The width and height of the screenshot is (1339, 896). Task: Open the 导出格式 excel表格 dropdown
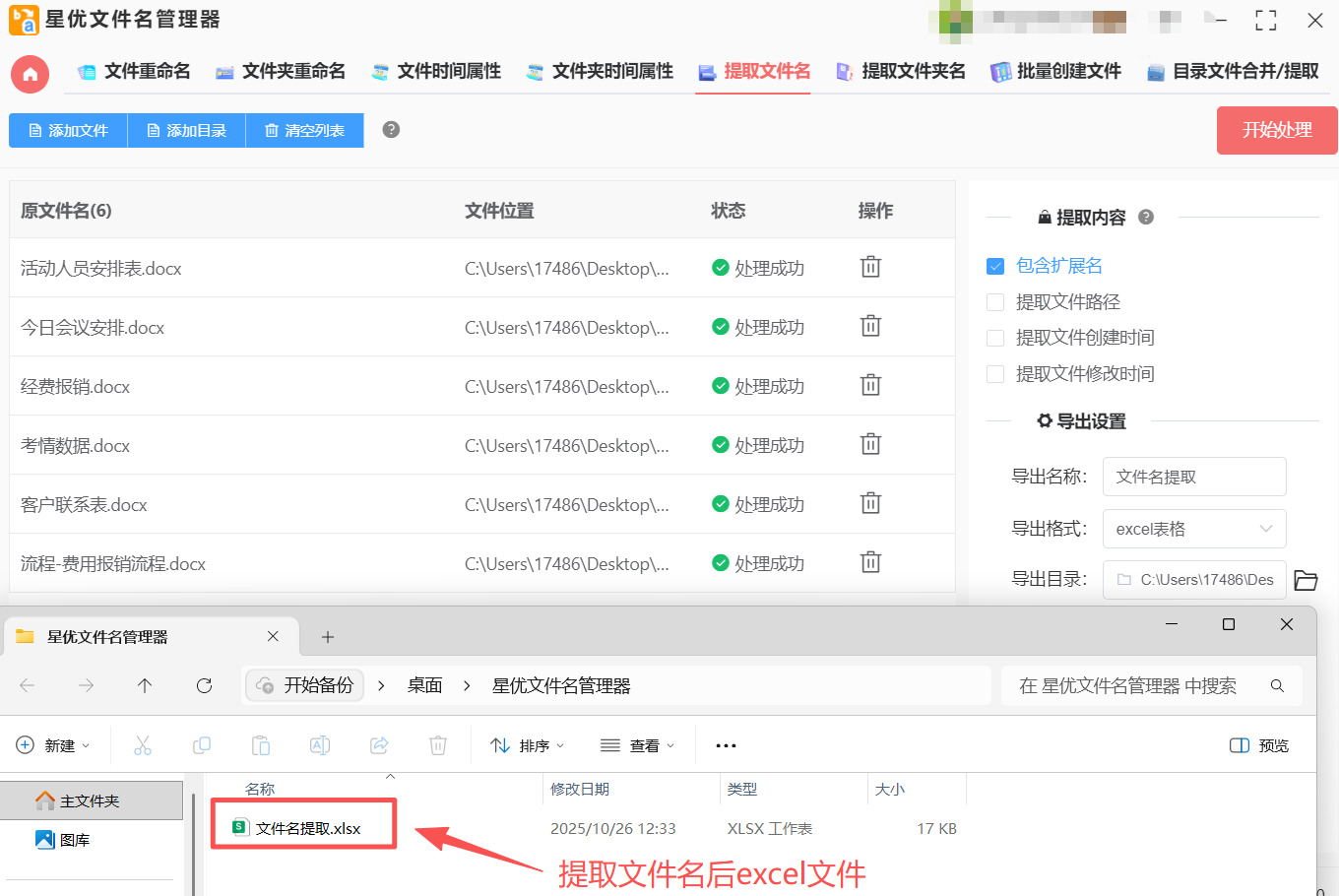(1194, 529)
